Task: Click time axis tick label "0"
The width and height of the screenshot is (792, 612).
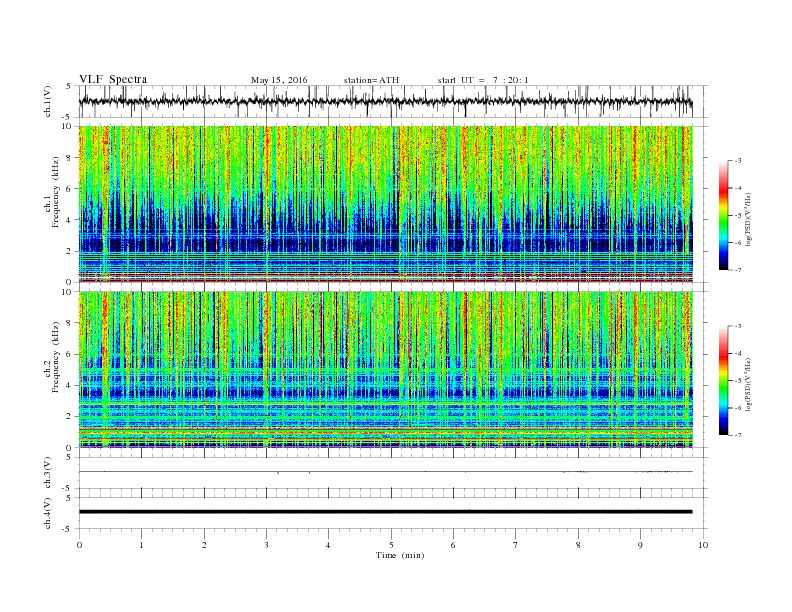Action: tap(79, 545)
